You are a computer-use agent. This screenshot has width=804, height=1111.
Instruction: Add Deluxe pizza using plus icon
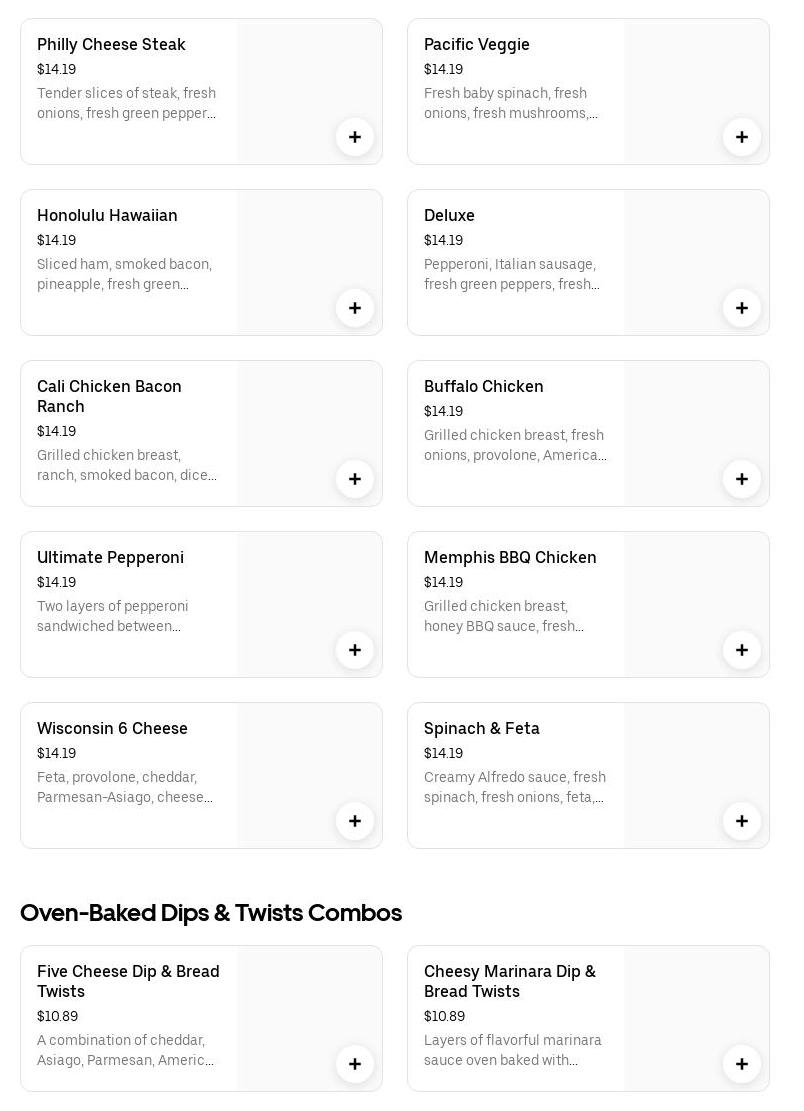pos(742,308)
